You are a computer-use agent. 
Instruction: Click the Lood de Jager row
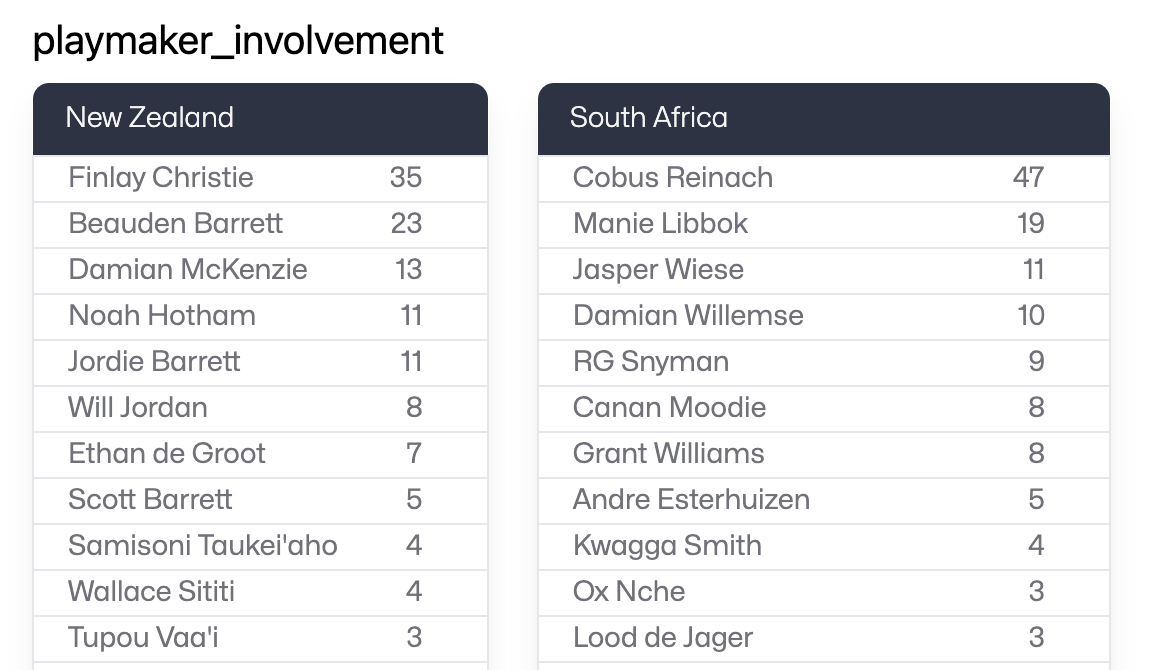coord(824,638)
